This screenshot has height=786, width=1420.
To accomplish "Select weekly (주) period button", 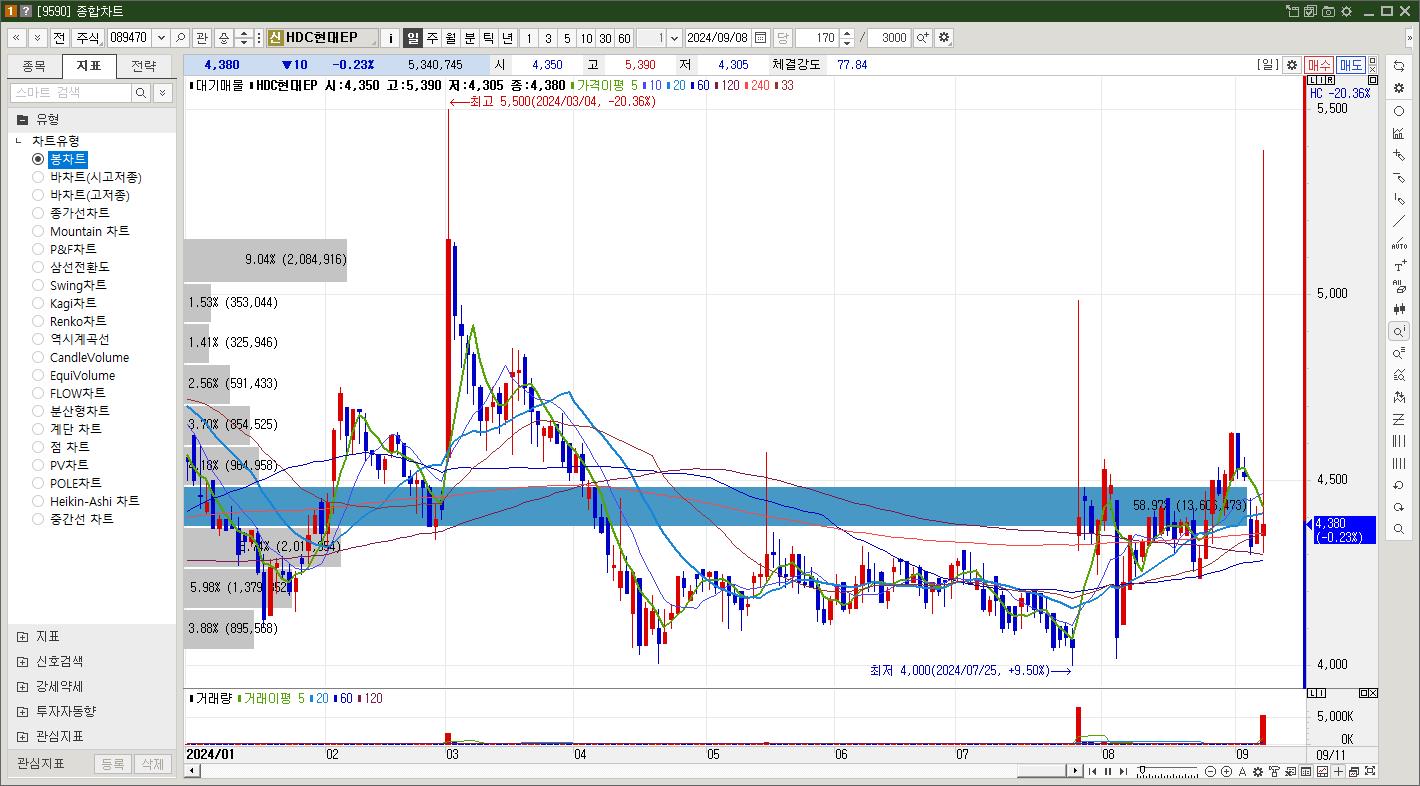I will (432, 38).
